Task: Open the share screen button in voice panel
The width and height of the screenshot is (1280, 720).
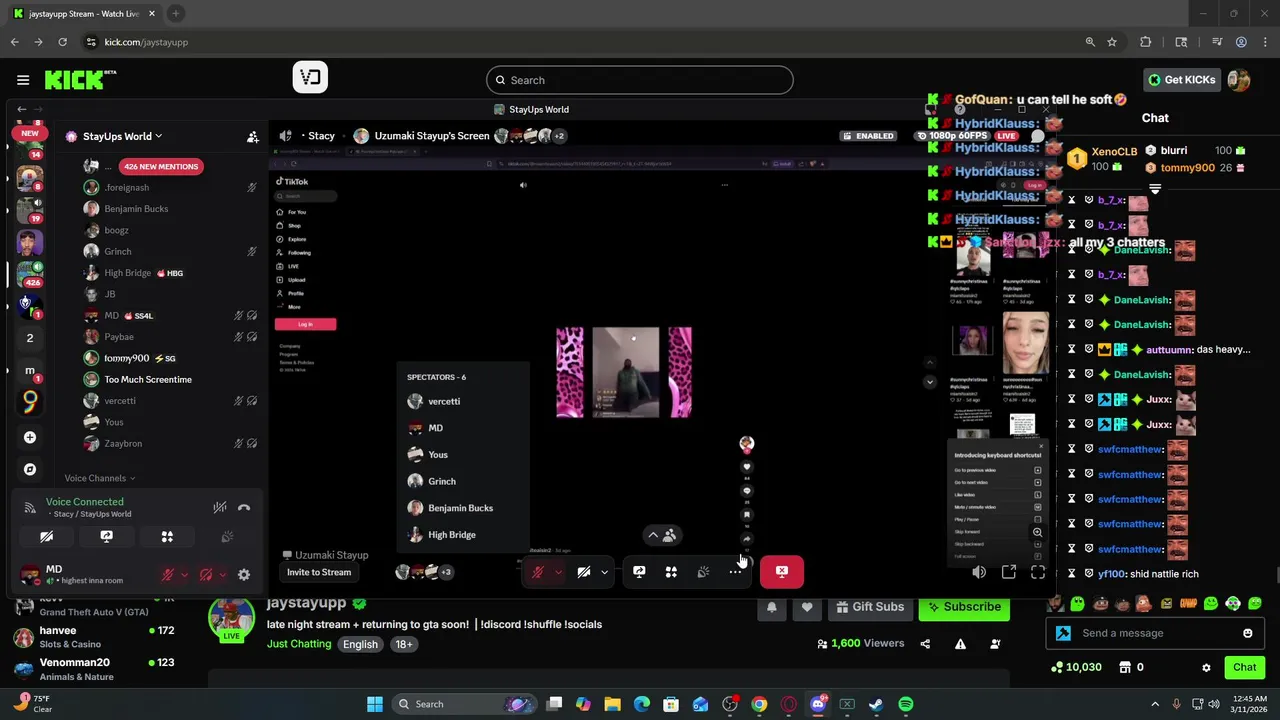Action: [x=107, y=537]
